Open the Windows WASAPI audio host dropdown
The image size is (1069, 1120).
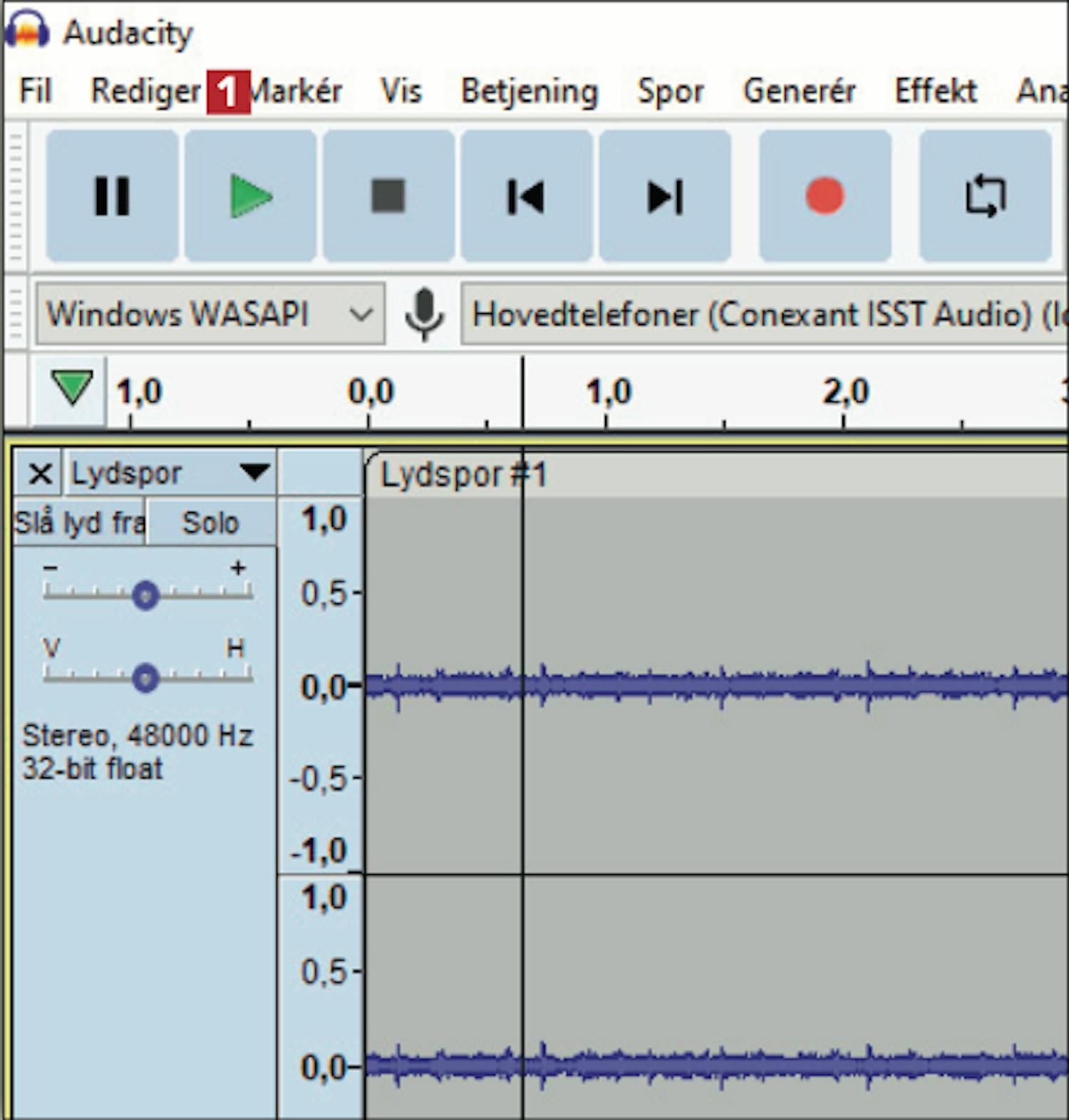[210, 314]
